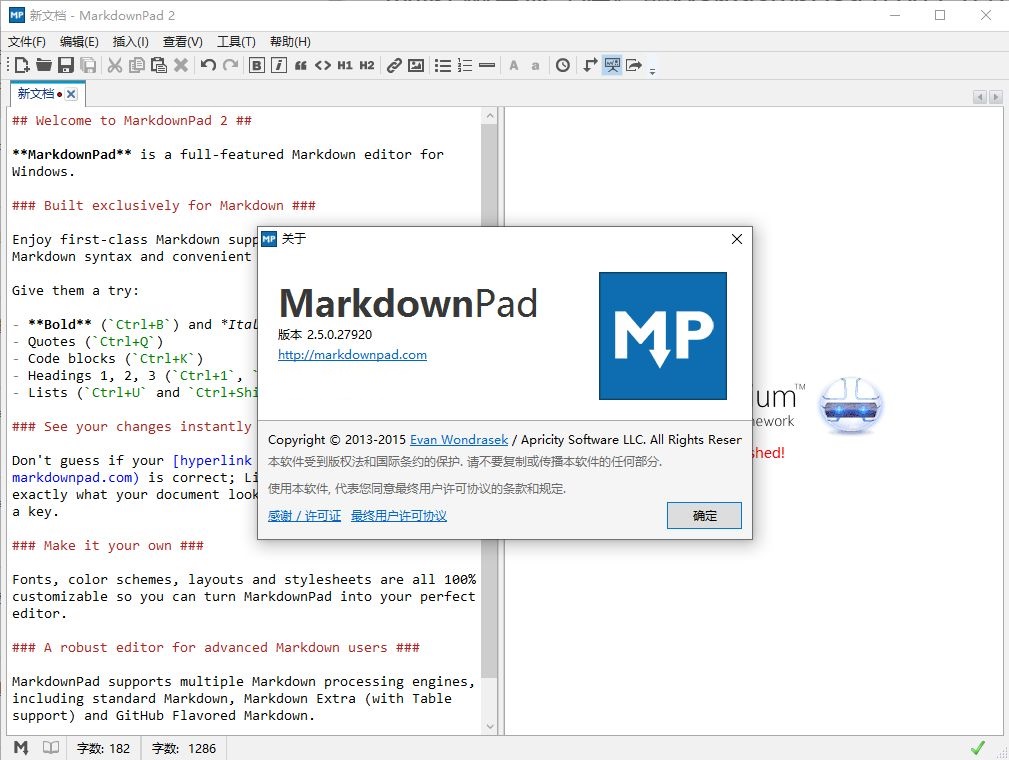Insert a hyperlink with the chain icon
Screen dimensions: 1009x760
coord(394,65)
